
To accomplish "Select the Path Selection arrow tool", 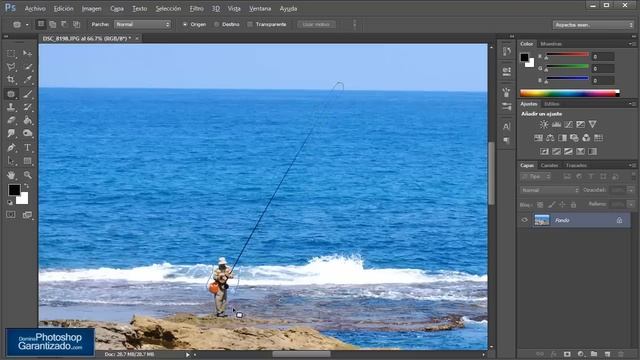I will [x=11, y=161].
